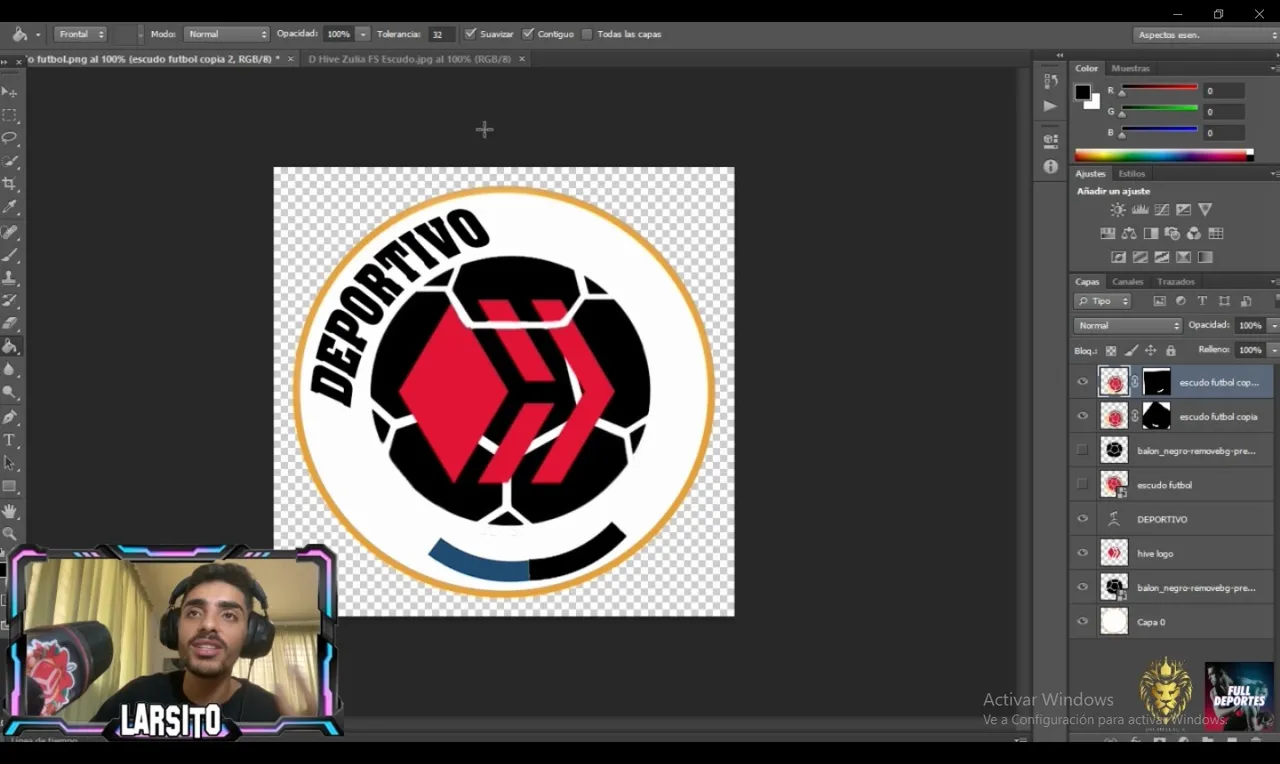The height and width of the screenshot is (764, 1280).
Task: Open the History panel icon
Action: (1050, 81)
